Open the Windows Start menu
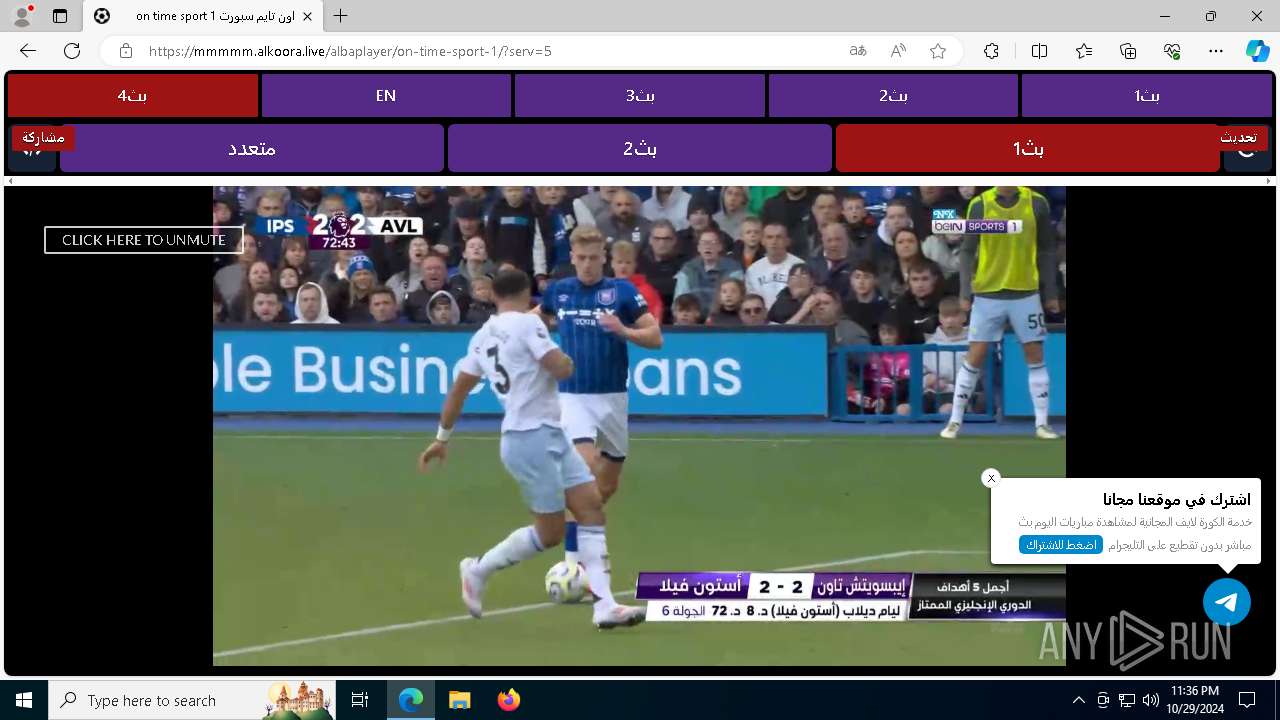 24,700
